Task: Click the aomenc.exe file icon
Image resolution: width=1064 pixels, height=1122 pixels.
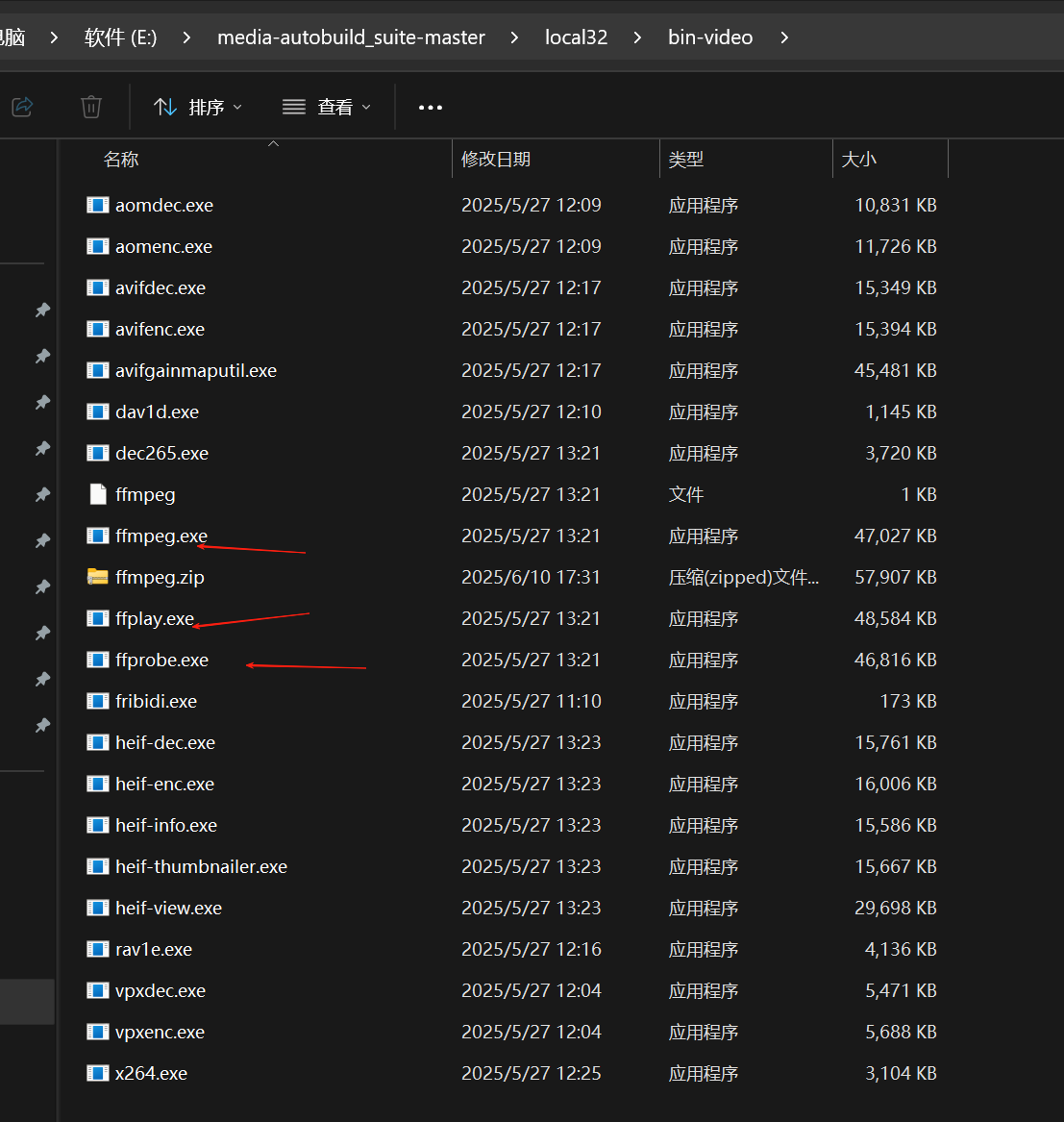Action: [97, 247]
